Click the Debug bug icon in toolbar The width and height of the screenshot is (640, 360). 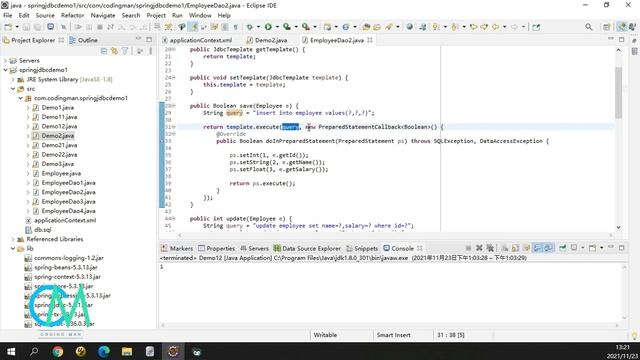pyautogui.click(x=250, y=27)
